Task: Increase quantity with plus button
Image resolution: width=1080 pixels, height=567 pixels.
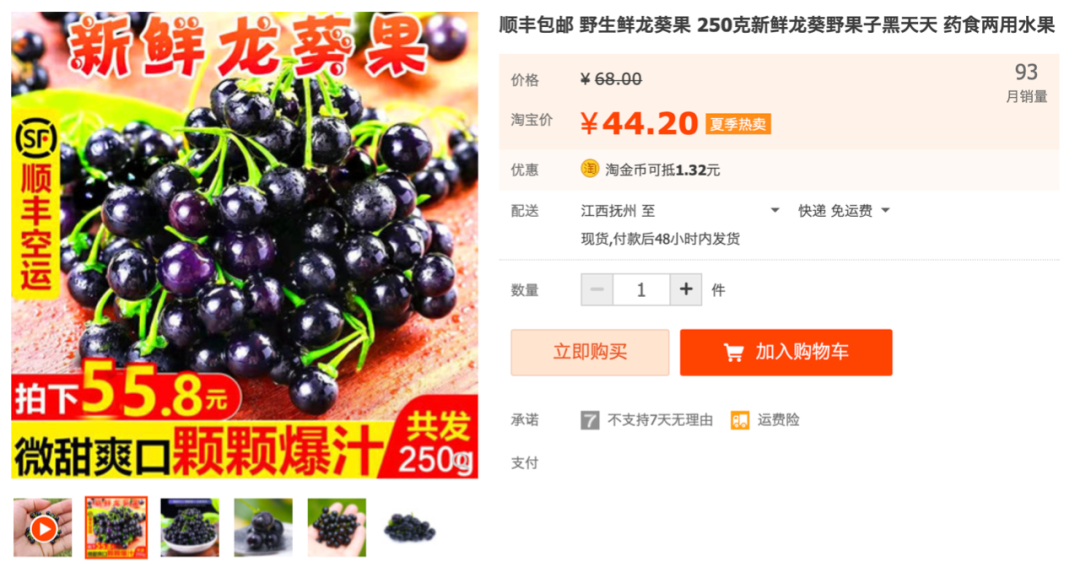Action: click(x=686, y=289)
